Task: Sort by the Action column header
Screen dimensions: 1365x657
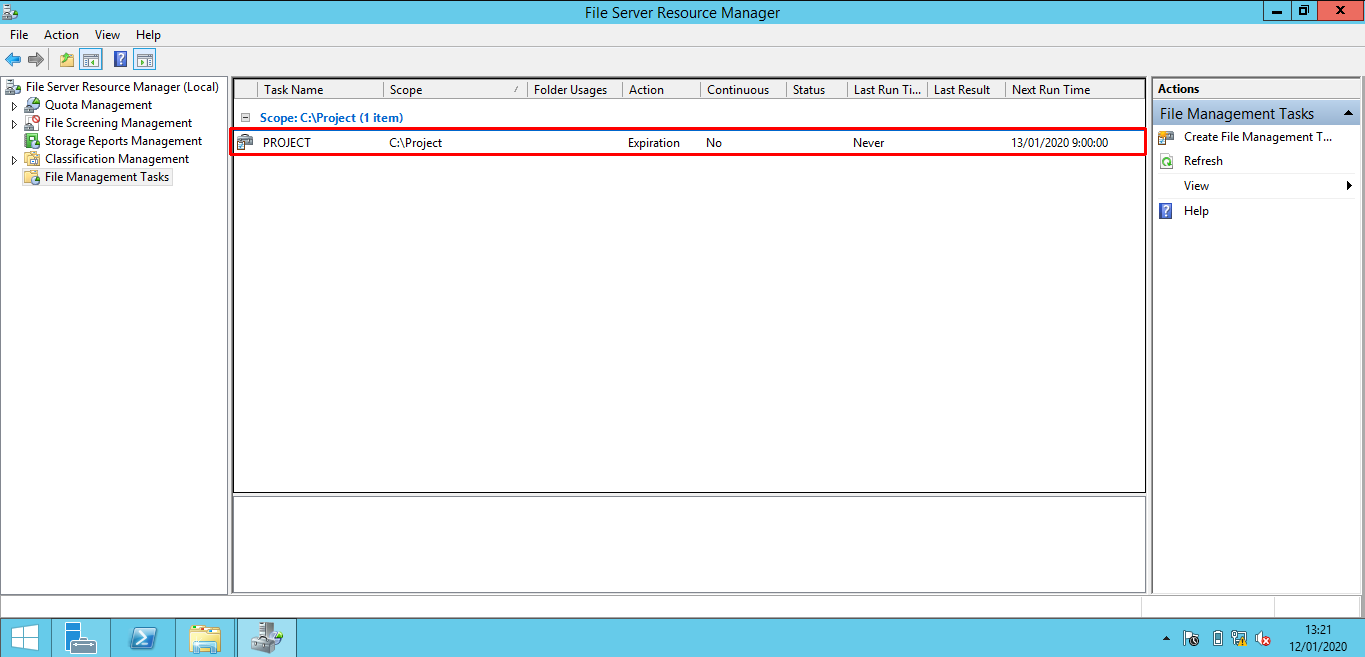Action: click(661, 90)
